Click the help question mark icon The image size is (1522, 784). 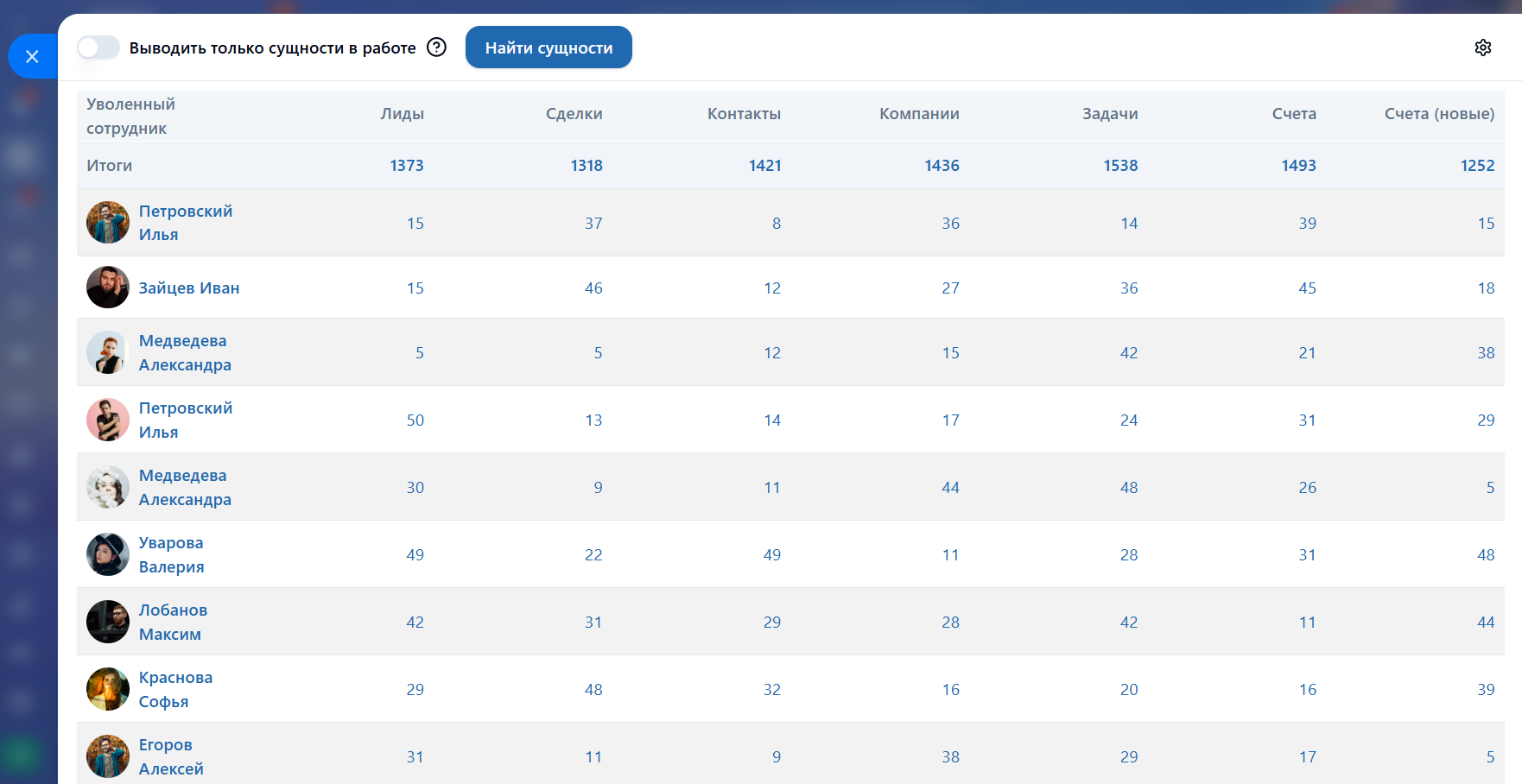pyautogui.click(x=437, y=47)
